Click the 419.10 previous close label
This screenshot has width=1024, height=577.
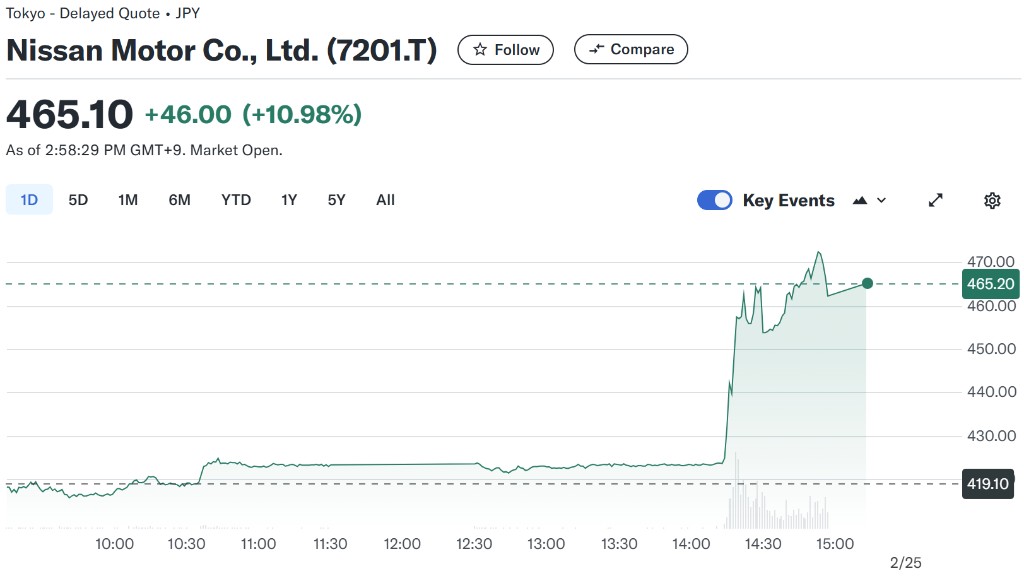tap(988, 484)
